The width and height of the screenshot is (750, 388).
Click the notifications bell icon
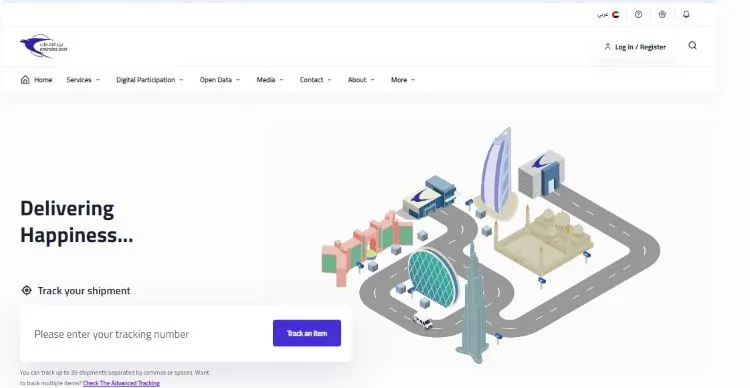pos(686,14)
